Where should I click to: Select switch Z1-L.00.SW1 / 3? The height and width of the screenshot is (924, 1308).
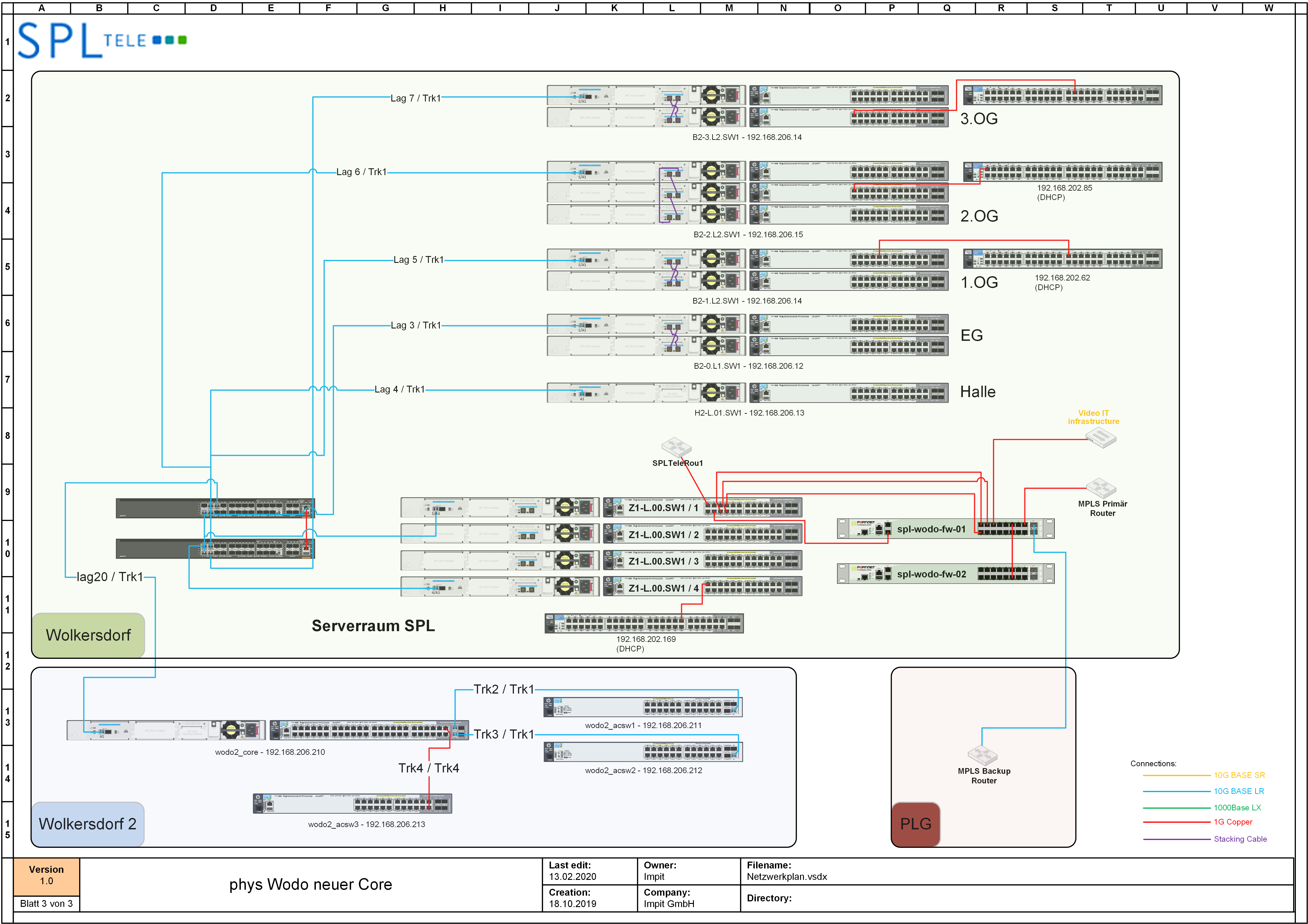coord(702,560)
